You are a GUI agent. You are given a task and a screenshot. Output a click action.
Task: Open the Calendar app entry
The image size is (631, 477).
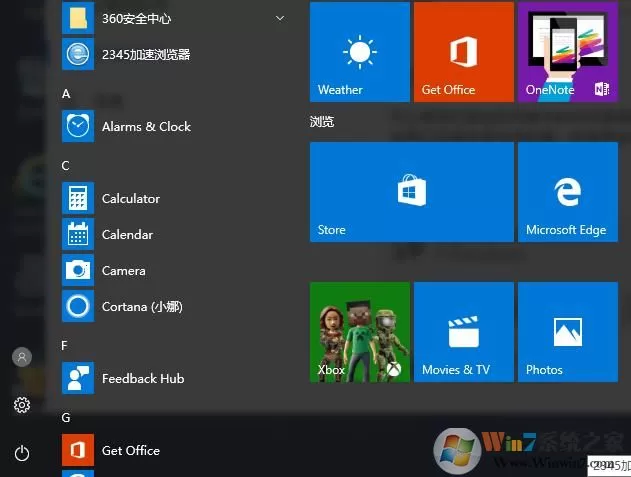(175, 234)
